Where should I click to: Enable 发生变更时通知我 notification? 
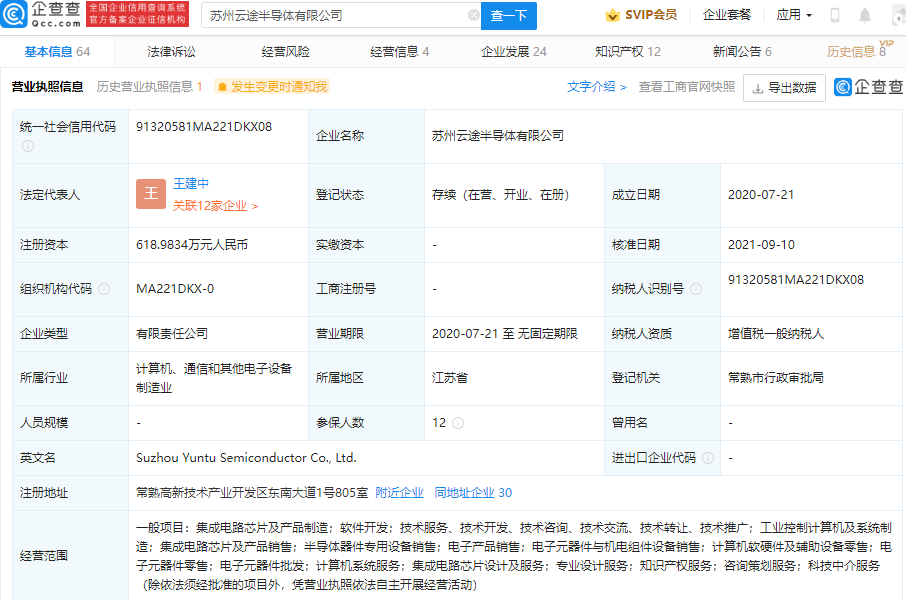272,87
